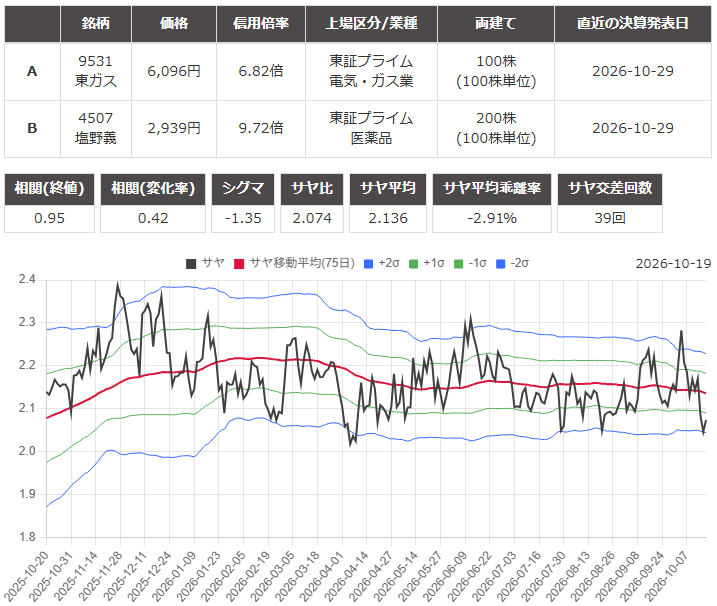This screenshot has width=717, height=606.
Task: Click 東証プライム 電気・ガス業 cell
Action: 371,71
